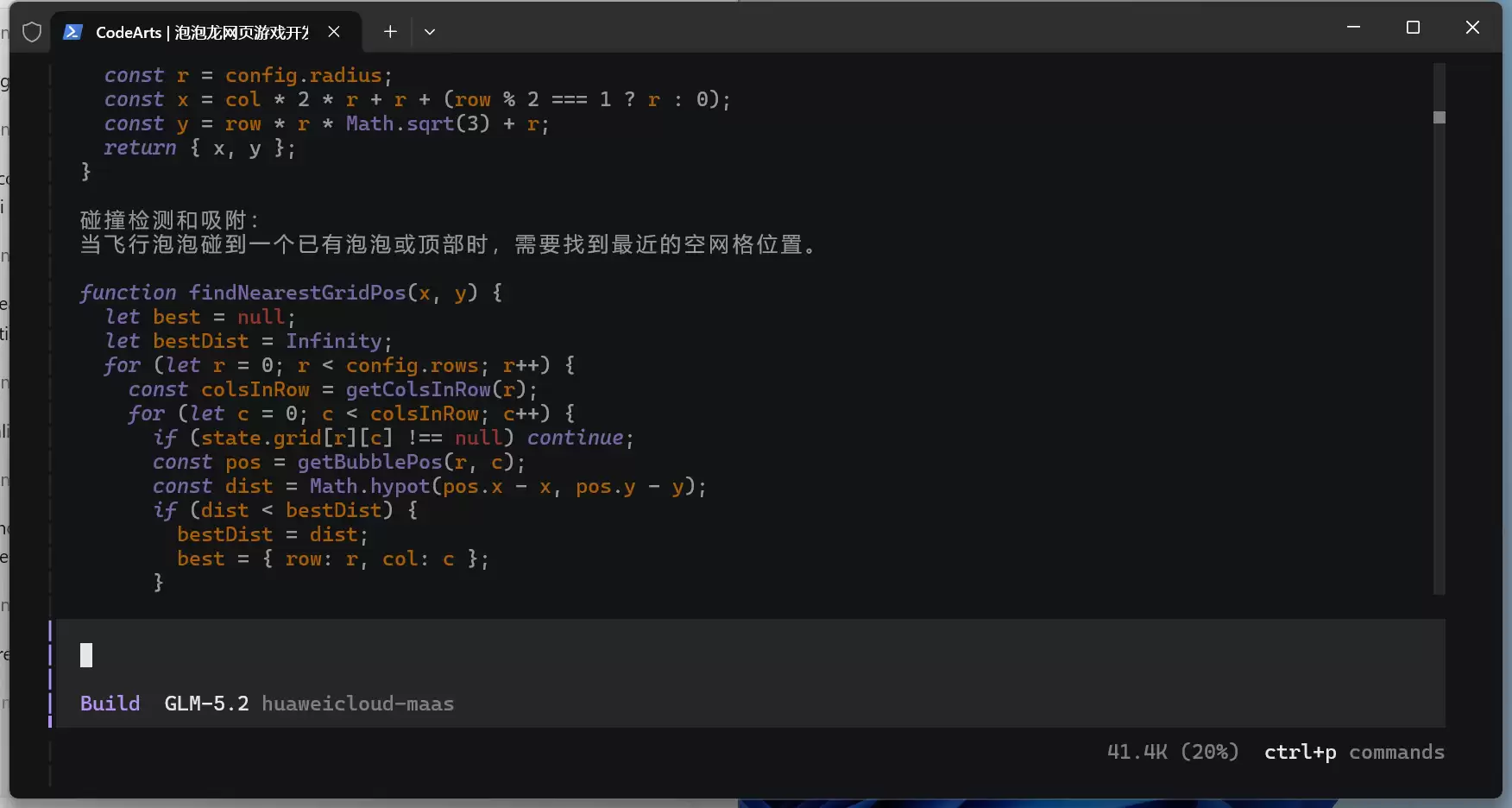The height and width of the screenshot is (808, 1512).
Task: Click the PowerShell icon on the CodeArts tab
Action: (72, 32)
